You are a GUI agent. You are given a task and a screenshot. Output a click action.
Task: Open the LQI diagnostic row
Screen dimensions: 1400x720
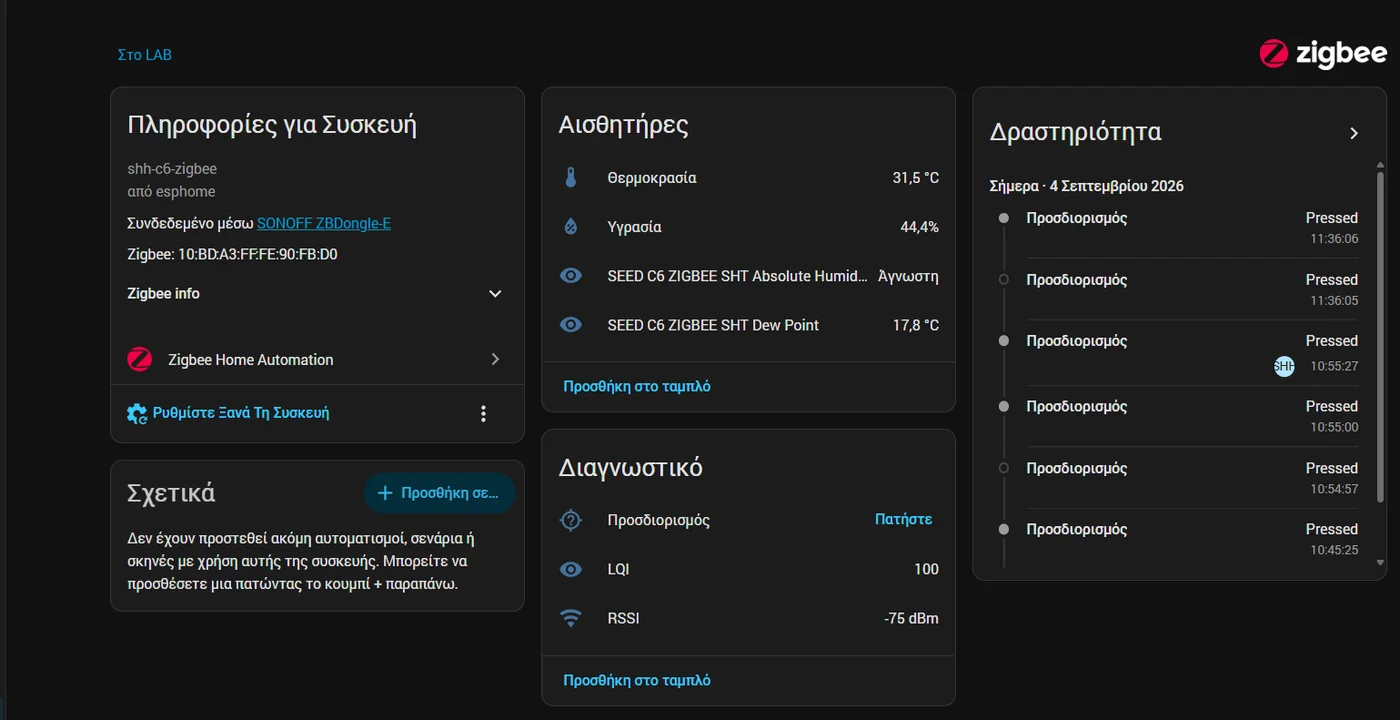tap(748, 569)
